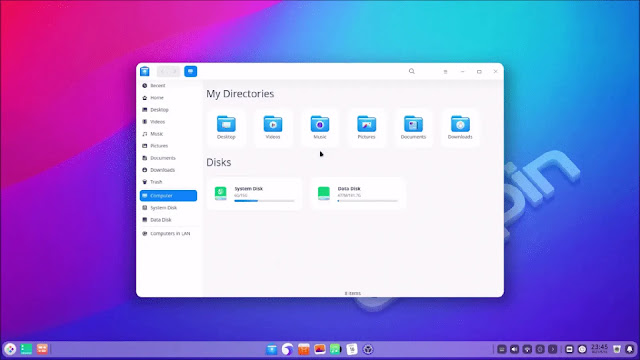This screenshot has height=360, width=640.
Task: Open the Calendar dock icon
Action: pos(352,349)
